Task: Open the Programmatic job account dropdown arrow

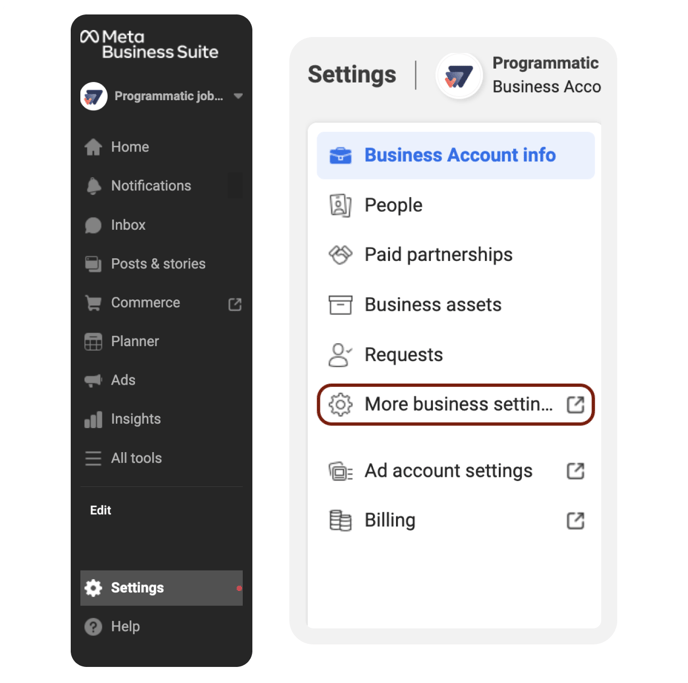Action: tap(238, 96)
